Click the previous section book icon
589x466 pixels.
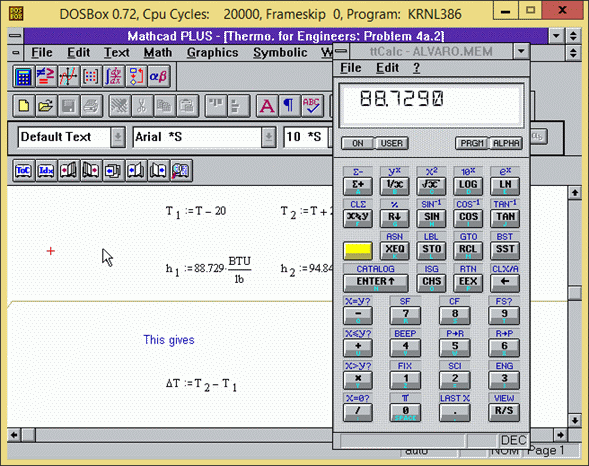136,171
